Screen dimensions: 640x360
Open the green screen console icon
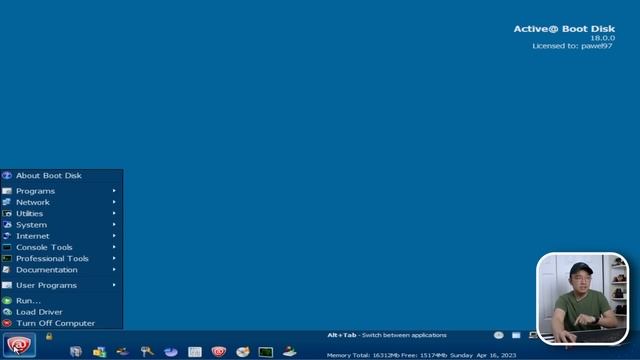[266, 351]
